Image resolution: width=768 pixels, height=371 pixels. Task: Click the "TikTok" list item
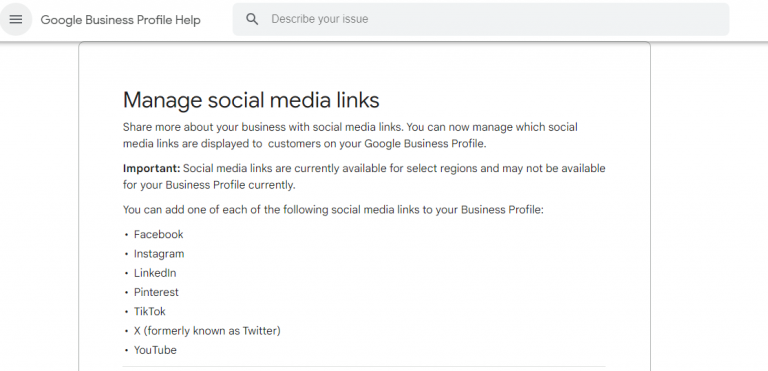tap(150, 311)
